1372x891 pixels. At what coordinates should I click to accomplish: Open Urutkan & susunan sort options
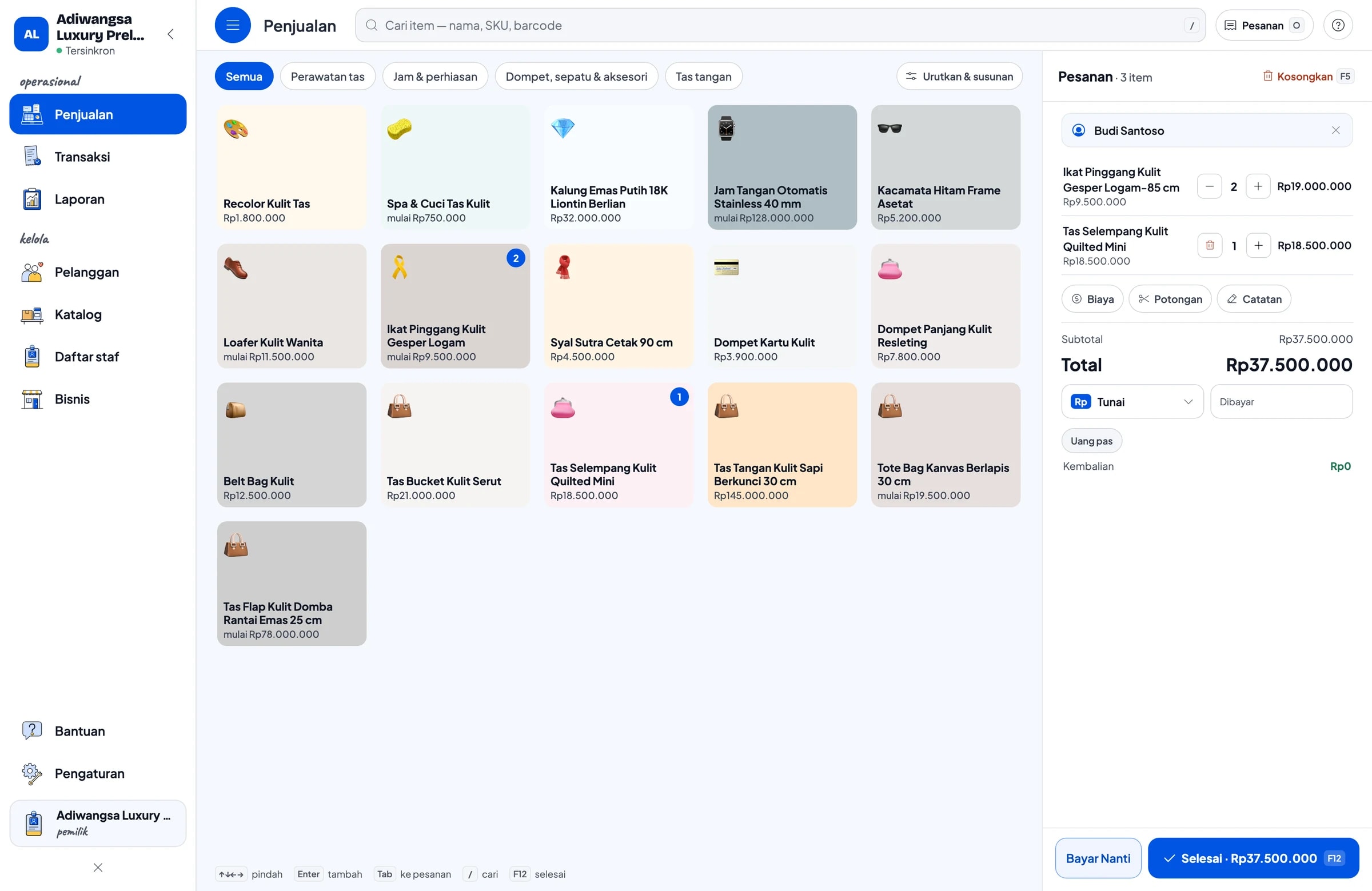959,76
